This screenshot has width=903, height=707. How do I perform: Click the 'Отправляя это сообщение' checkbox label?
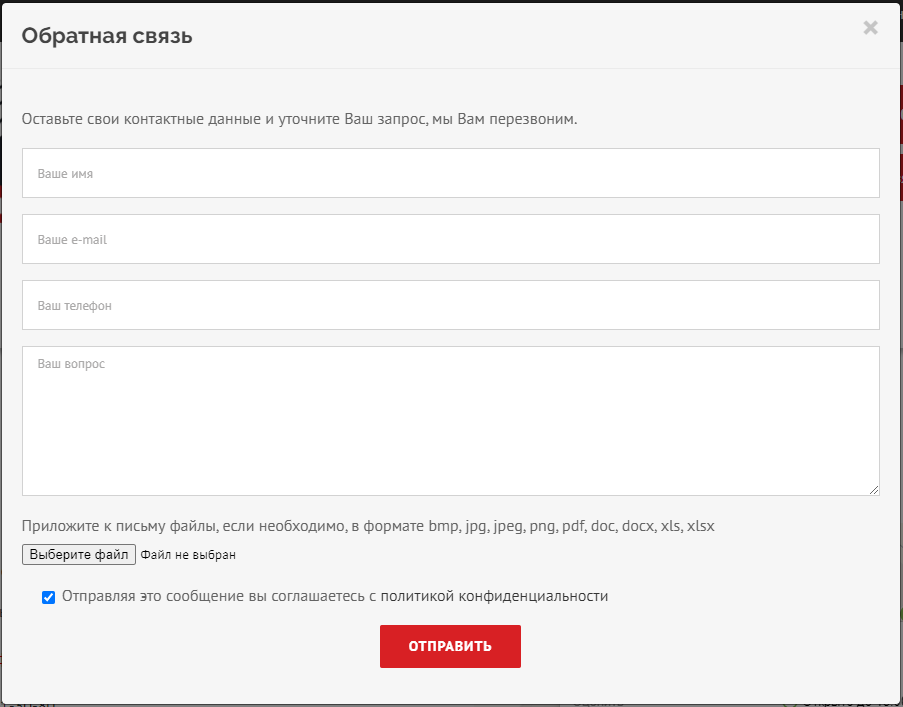coord(200,596)
